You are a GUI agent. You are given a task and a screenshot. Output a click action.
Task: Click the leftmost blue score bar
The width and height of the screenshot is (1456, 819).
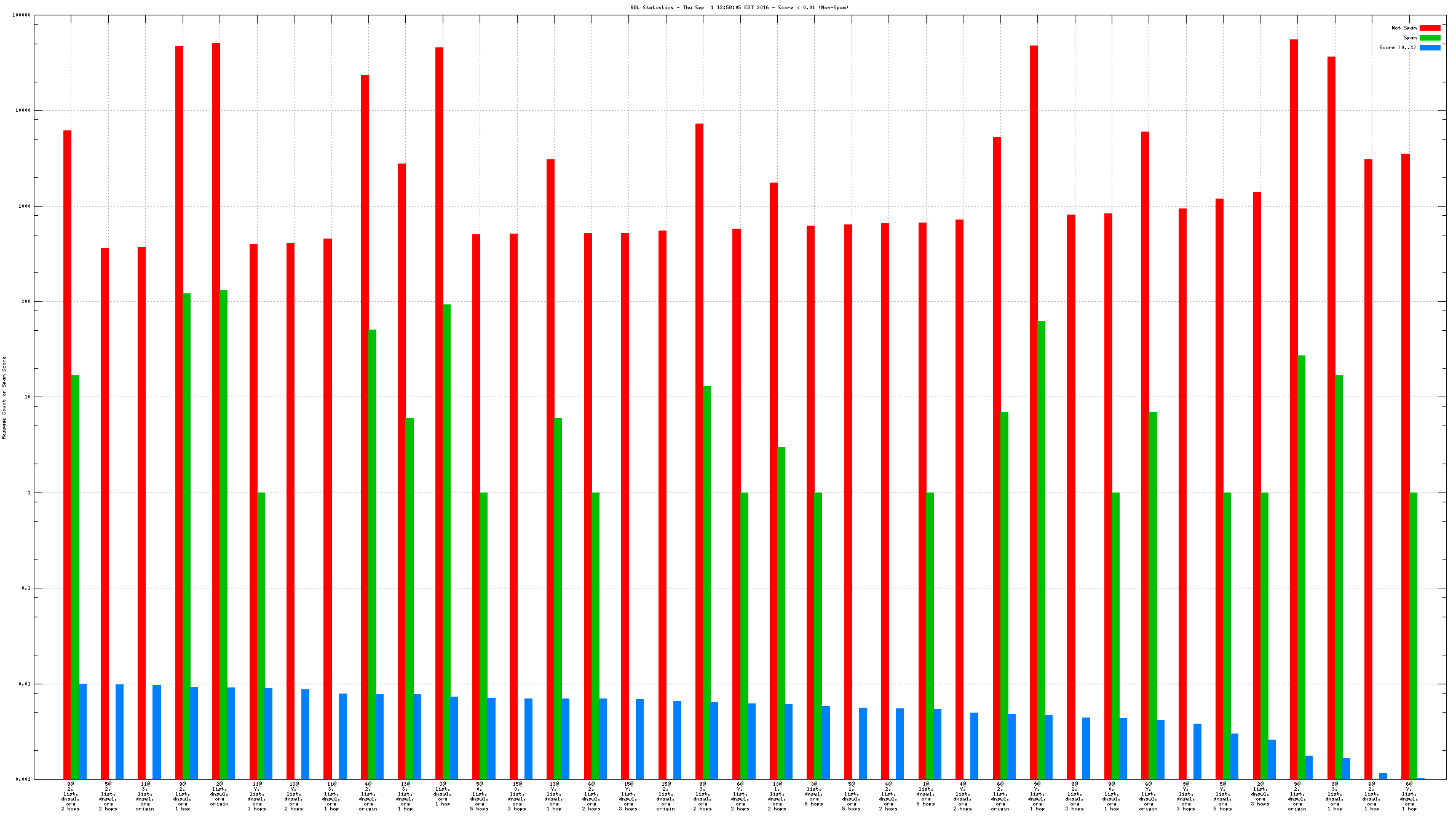click(x=82, y=731)
